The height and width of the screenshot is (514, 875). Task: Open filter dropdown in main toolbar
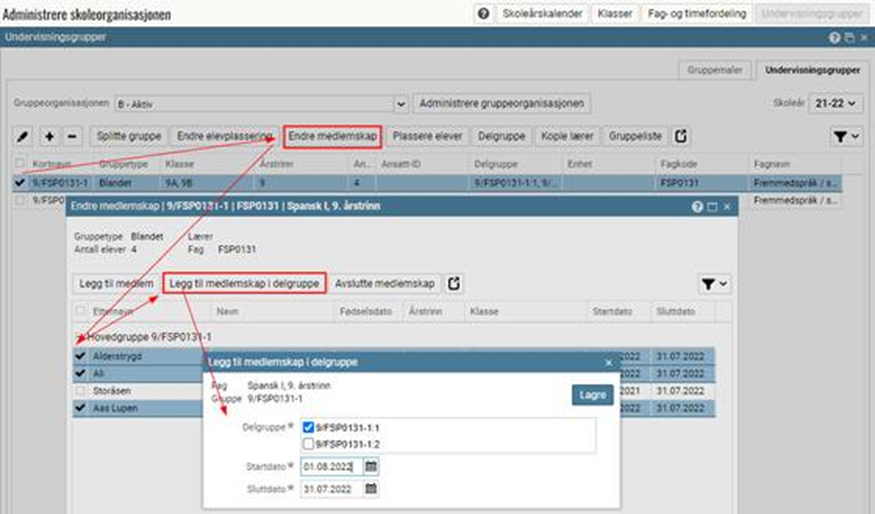pos(846,136)
